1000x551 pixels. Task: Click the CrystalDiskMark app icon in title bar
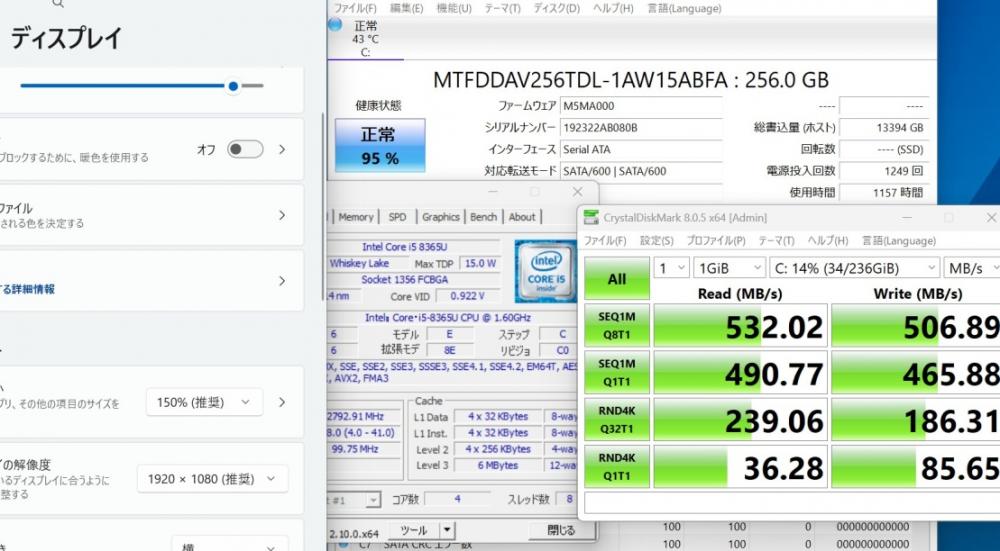point(591,217)
